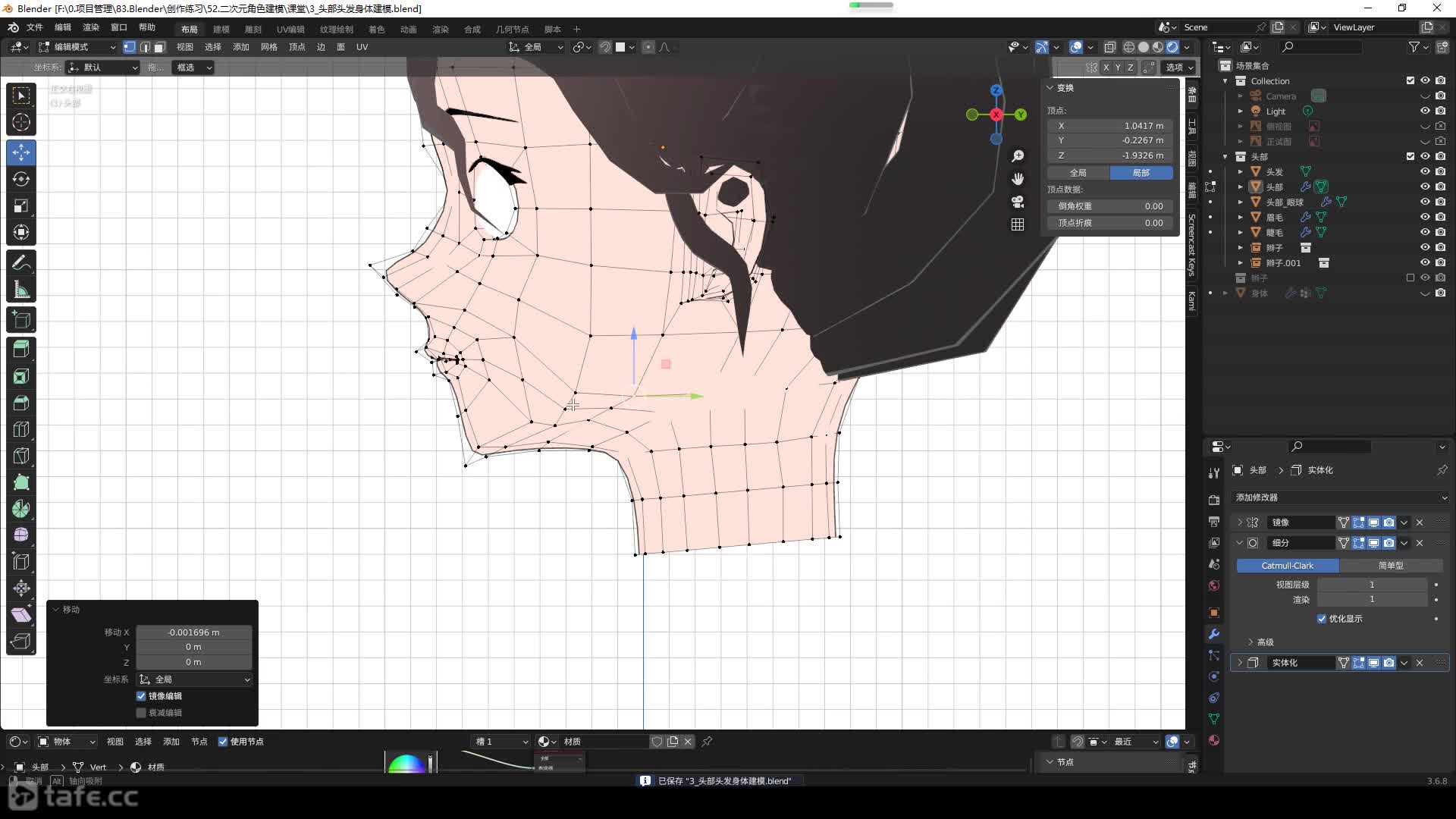Open the Material properties tab

pos(1214,740)
